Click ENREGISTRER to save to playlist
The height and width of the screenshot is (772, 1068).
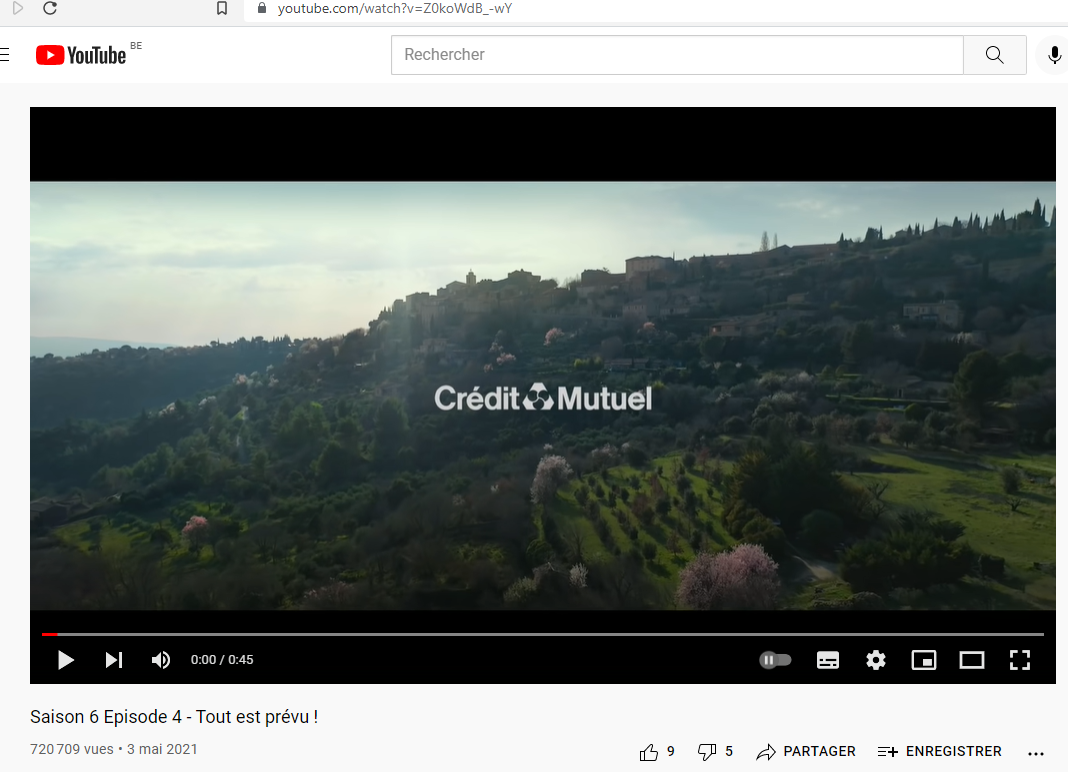(x=939, y=752)
